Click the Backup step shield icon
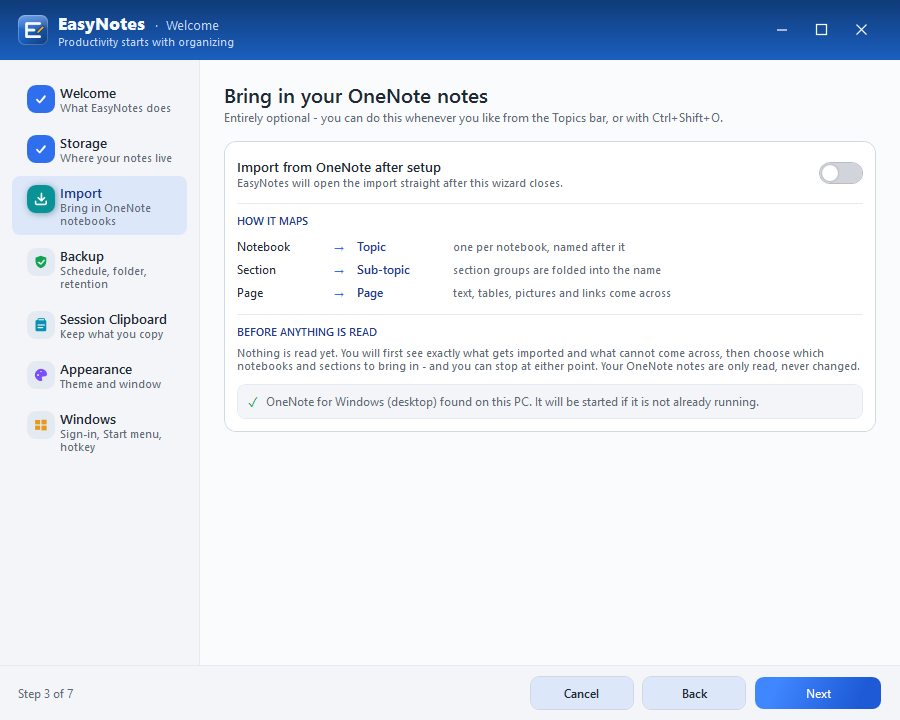The image size is (900, 720). point(41,262)
